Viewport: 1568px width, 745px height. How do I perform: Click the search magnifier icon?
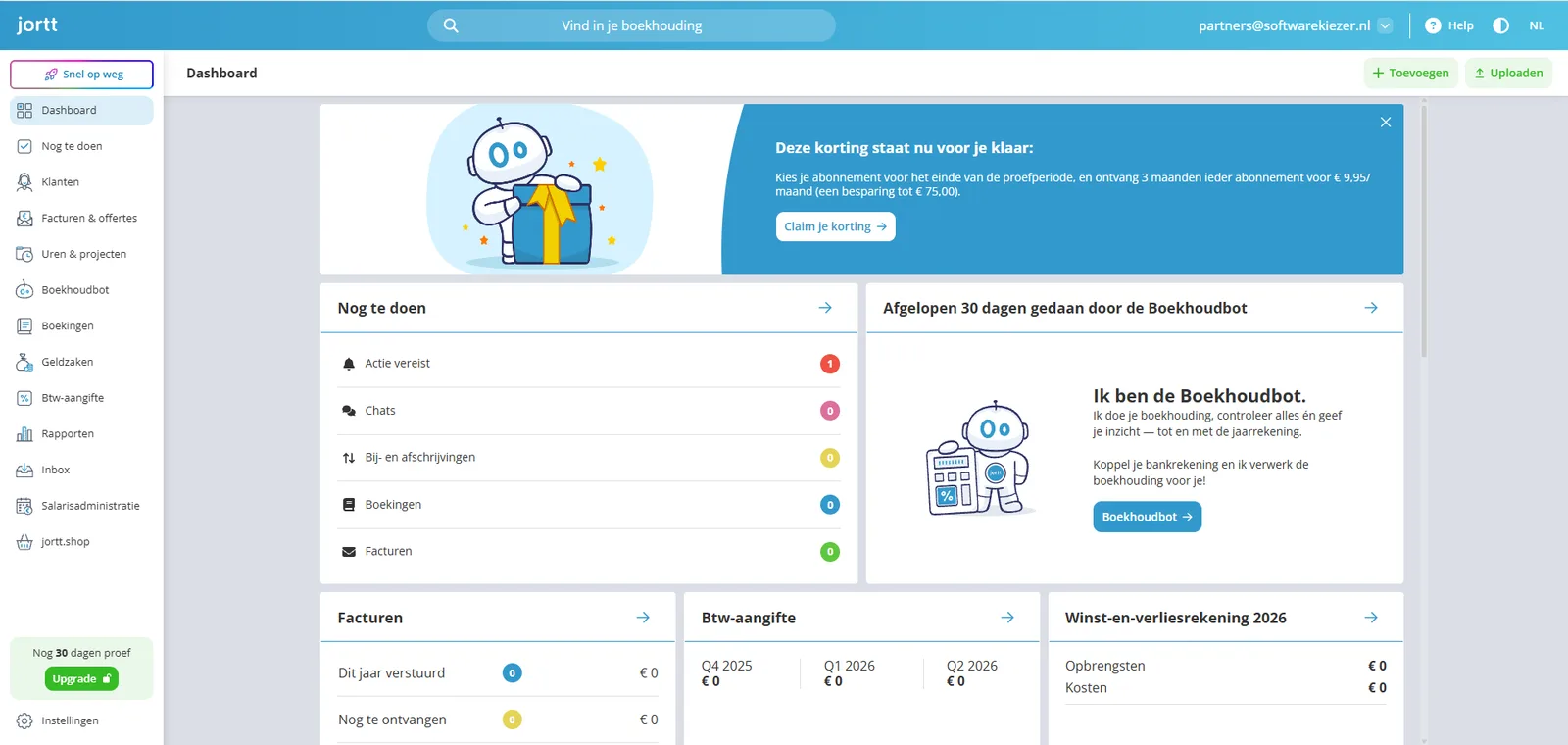coord(451,25)
